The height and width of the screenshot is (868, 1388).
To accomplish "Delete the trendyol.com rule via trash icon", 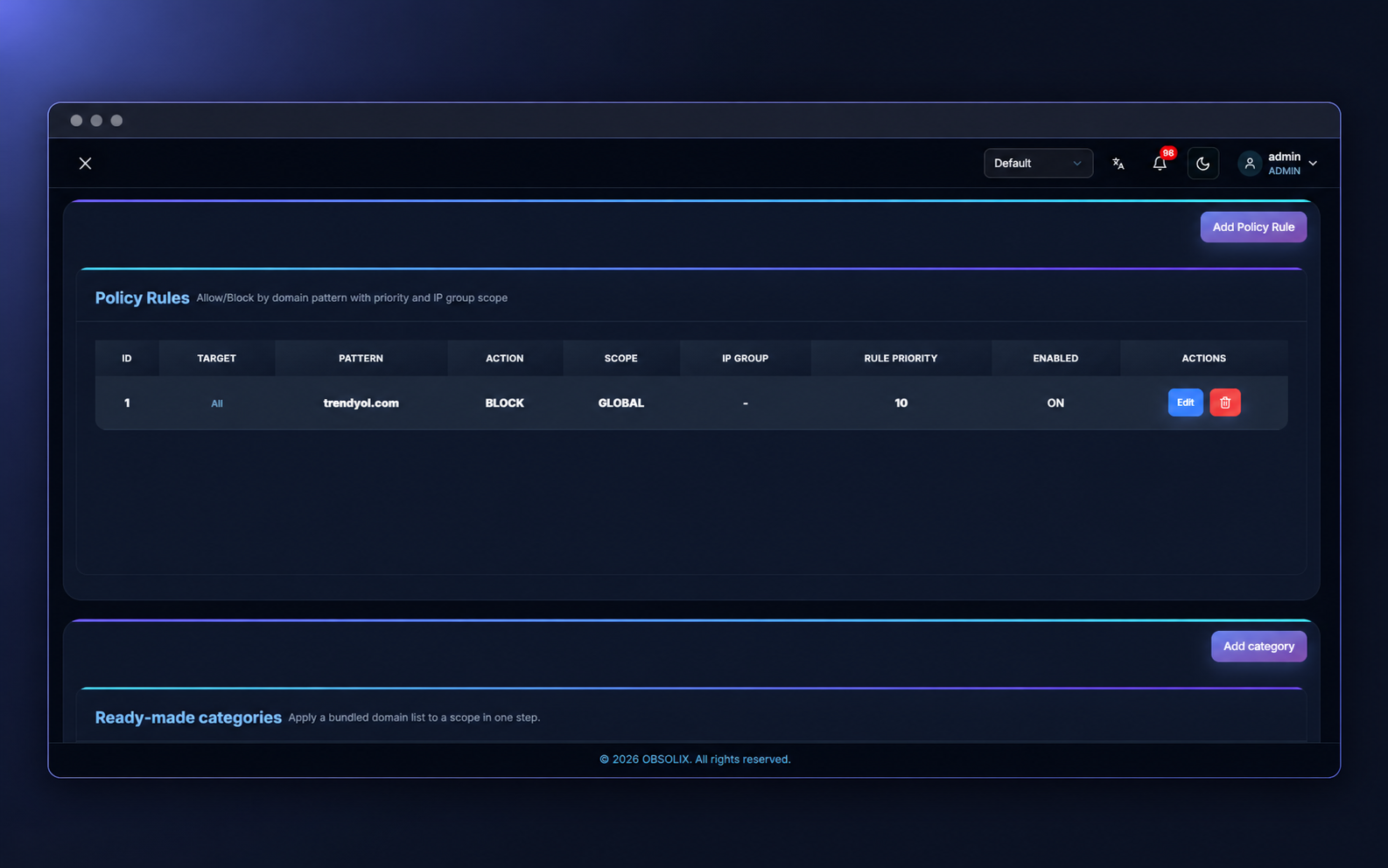I will pyautogui.click(x=1225, y=402).
